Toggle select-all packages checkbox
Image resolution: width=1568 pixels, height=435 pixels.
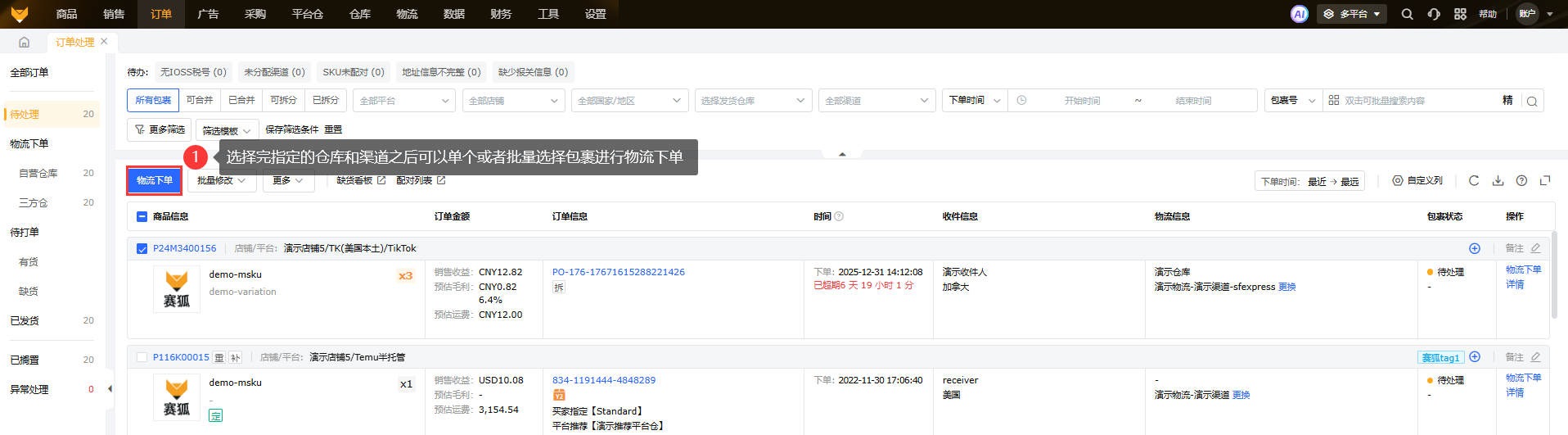click(x=142, y=216)
